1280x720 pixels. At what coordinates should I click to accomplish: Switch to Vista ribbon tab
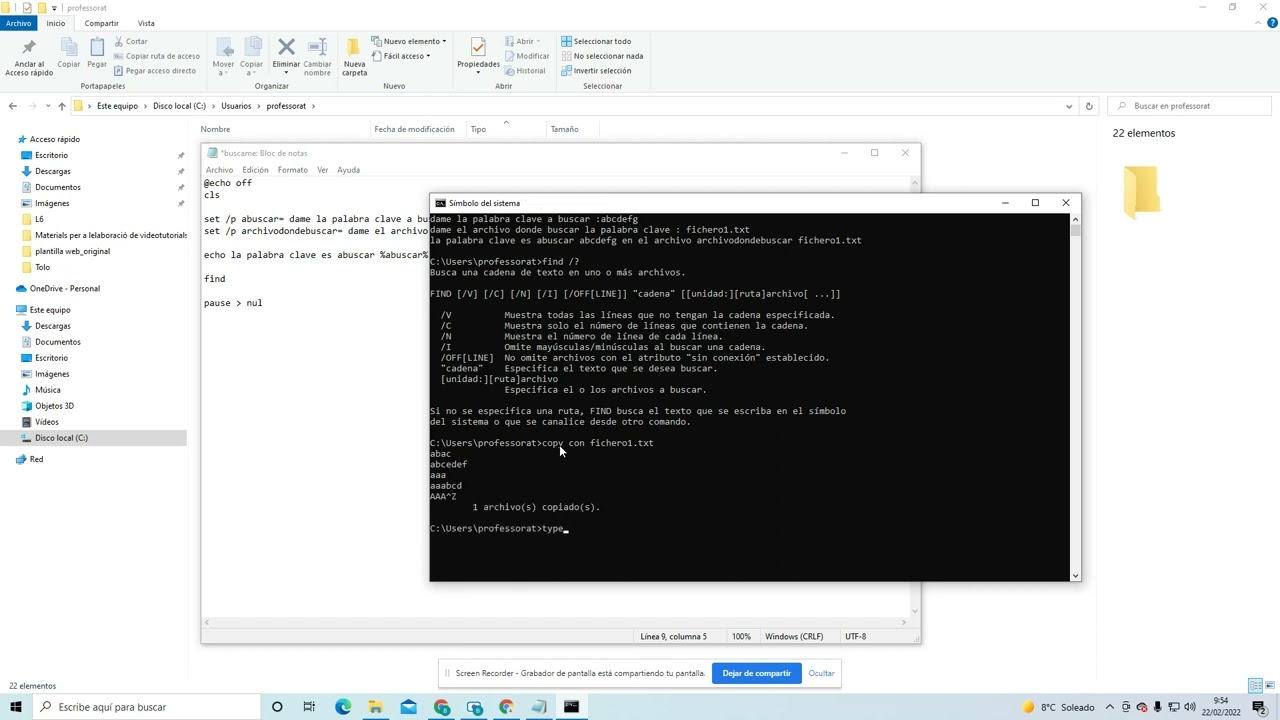(146, 23)
